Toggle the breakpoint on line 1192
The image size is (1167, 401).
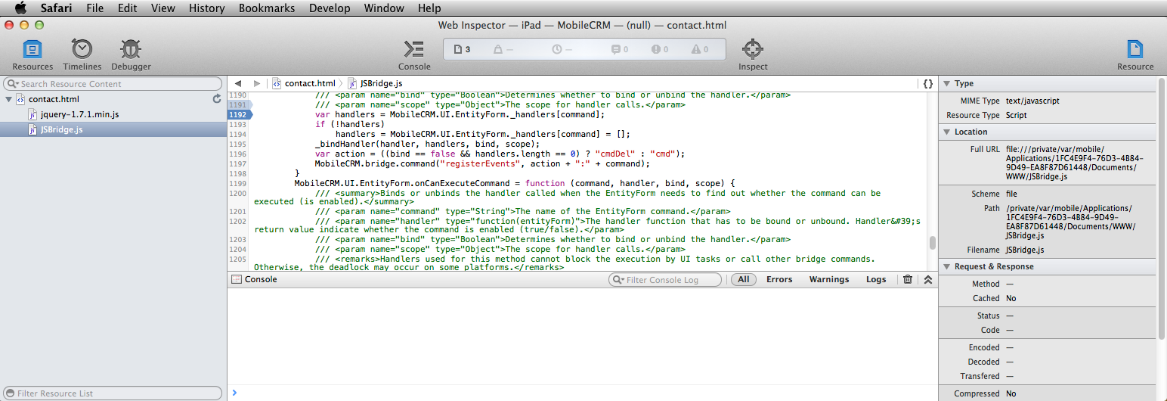tap(239, 115)
